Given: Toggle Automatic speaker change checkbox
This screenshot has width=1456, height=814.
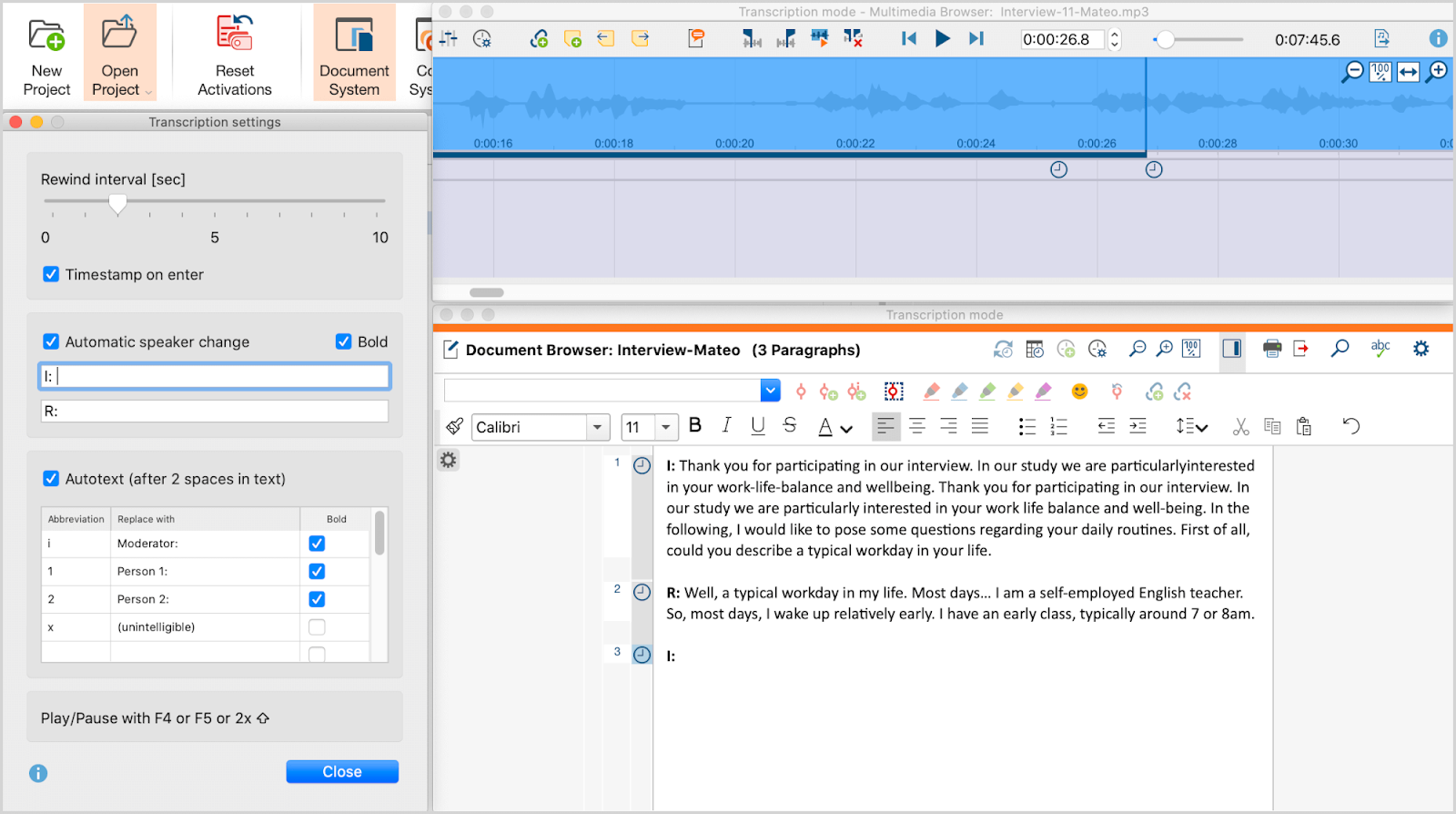Looking at the screenshot, I should pos(52,341).
